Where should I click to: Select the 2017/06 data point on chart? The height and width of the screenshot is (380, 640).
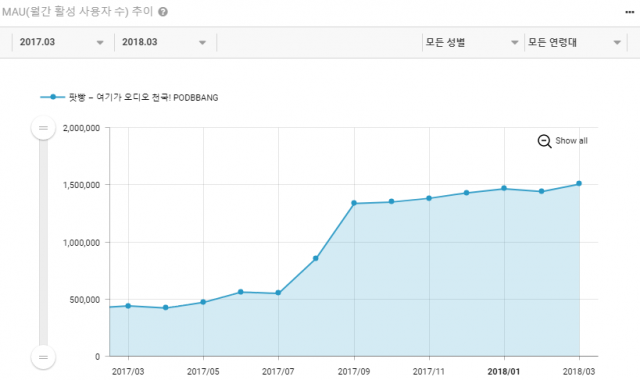pyautogui.click(x=241, y=292)
